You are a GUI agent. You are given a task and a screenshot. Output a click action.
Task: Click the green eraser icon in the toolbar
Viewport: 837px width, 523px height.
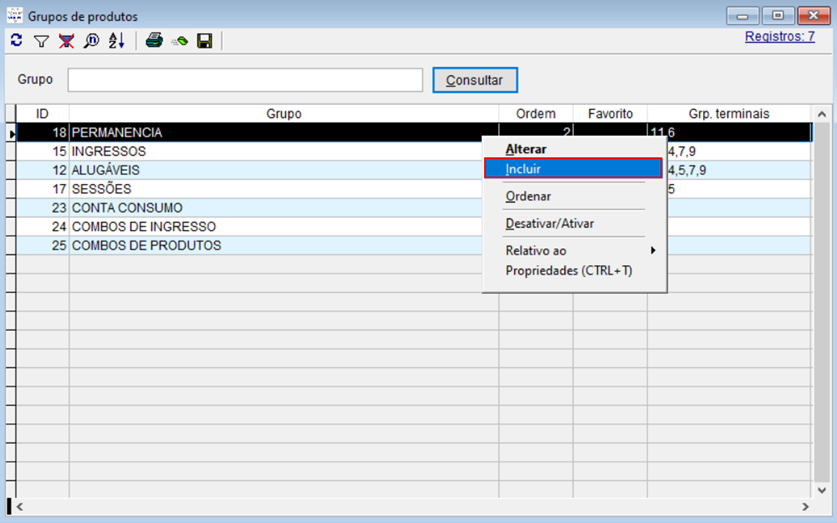[x=180, y=41]
